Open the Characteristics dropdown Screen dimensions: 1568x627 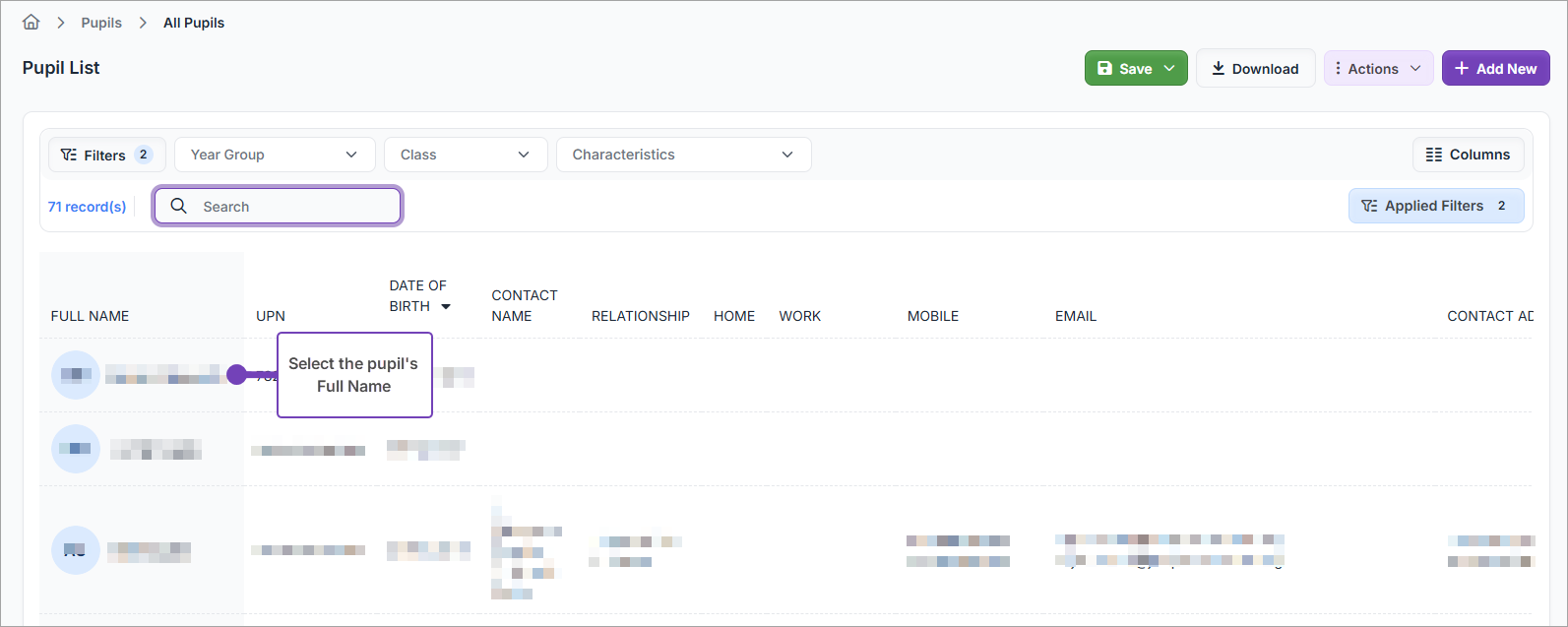[x=684, y=155]
